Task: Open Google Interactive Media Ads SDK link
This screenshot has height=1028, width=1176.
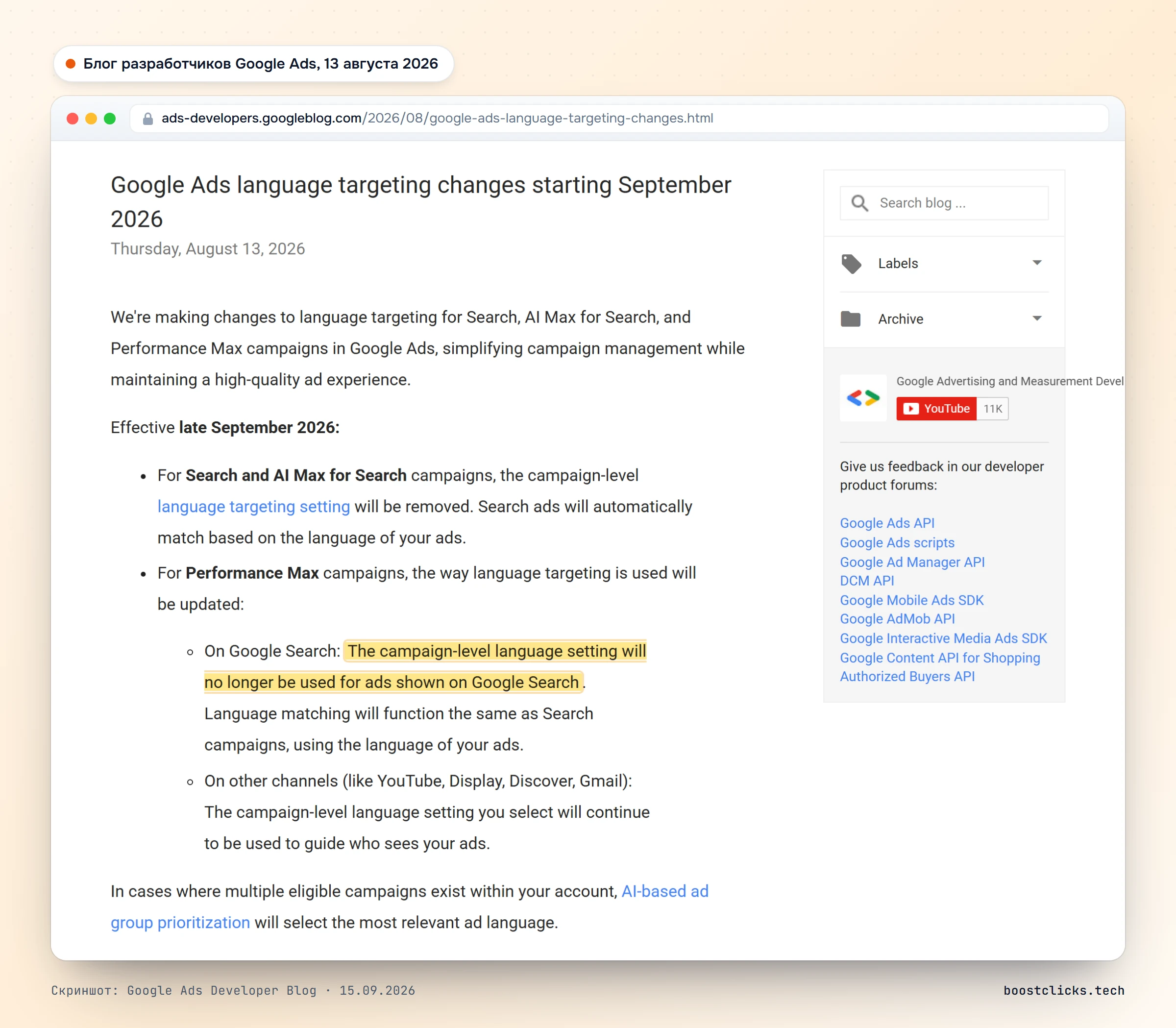Action: (943, 638)
